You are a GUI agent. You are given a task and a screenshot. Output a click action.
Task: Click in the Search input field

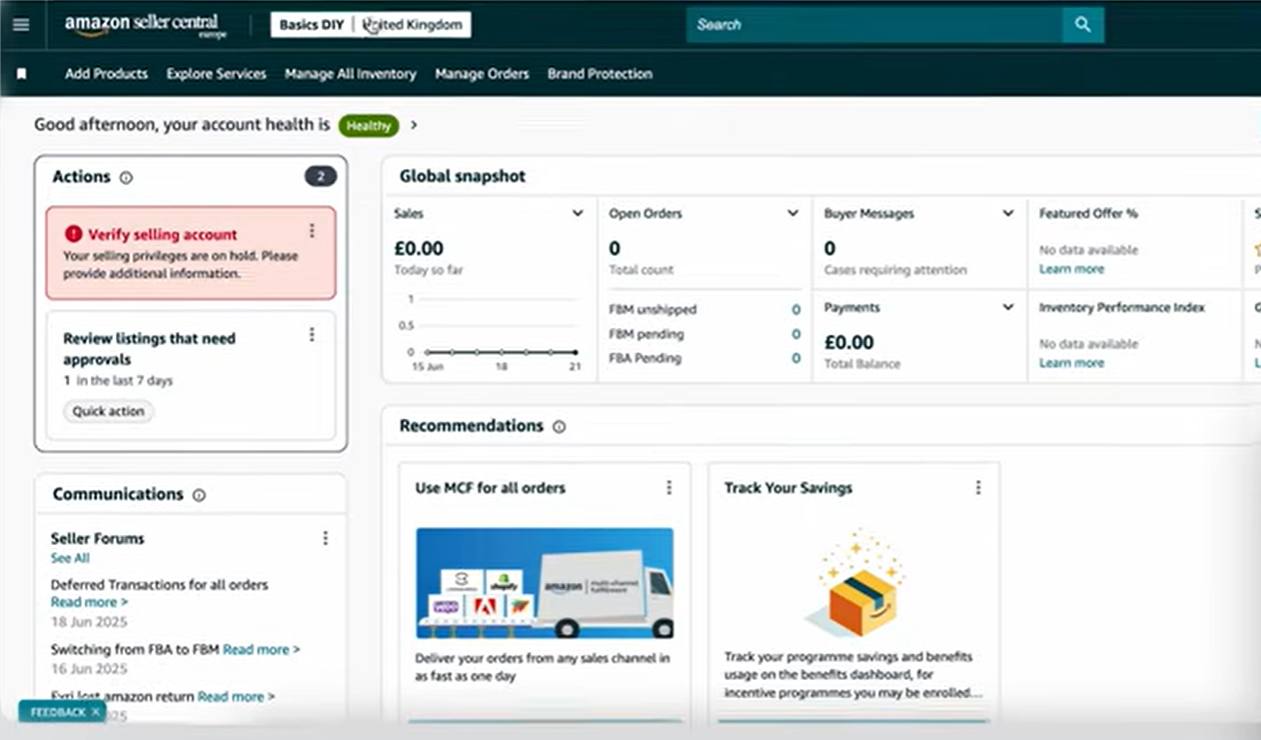click(x=874, y=25)
